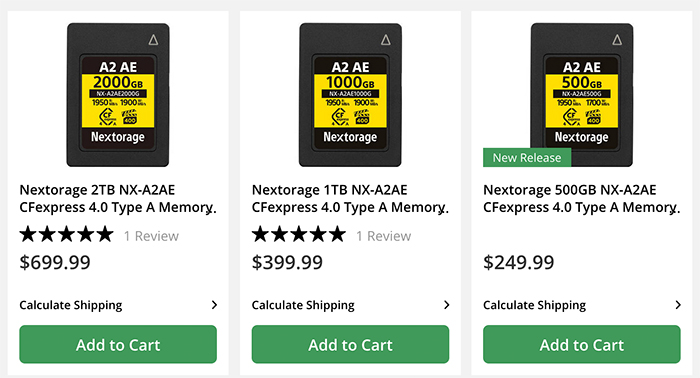Select the green New Release badge
Viewport: 700px width, 378px height.
point(527,158)
